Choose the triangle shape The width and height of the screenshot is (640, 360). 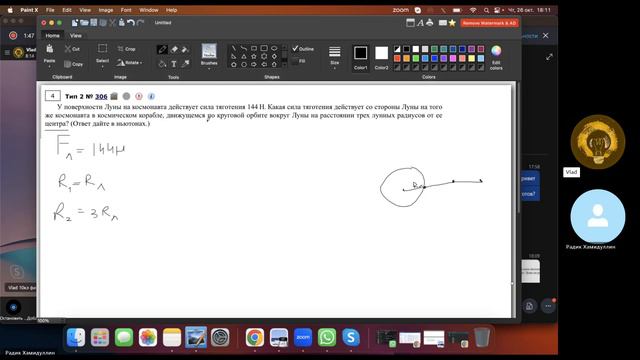(244, 56)
